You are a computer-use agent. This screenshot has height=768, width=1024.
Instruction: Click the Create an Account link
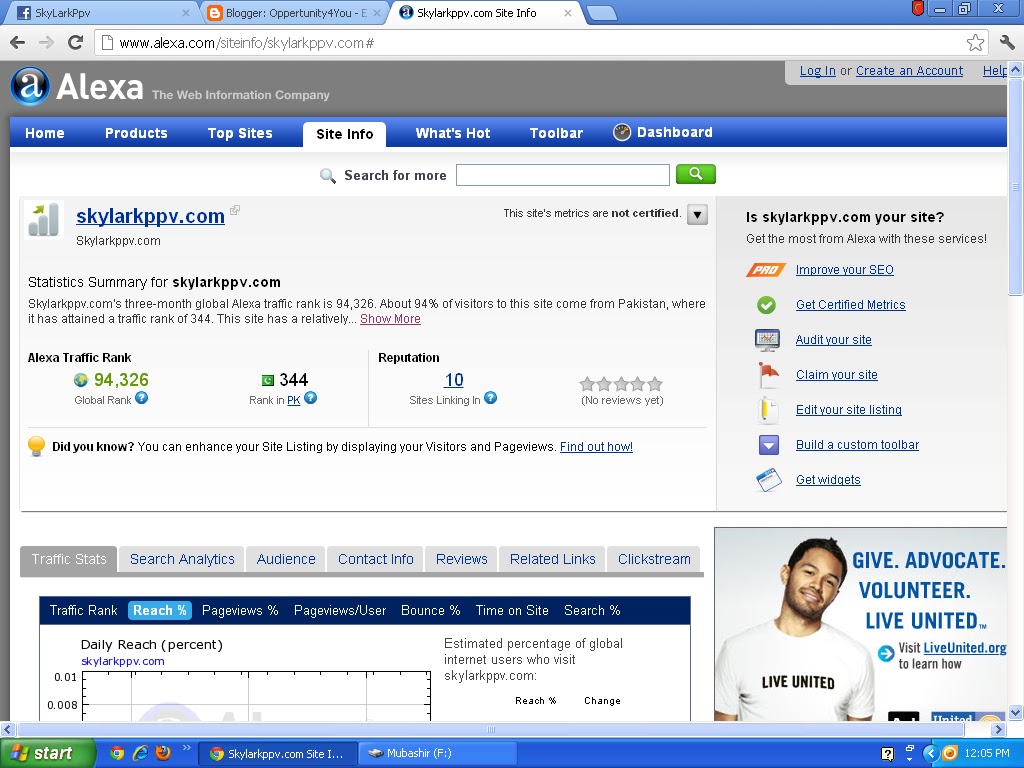tap(909, 71)
